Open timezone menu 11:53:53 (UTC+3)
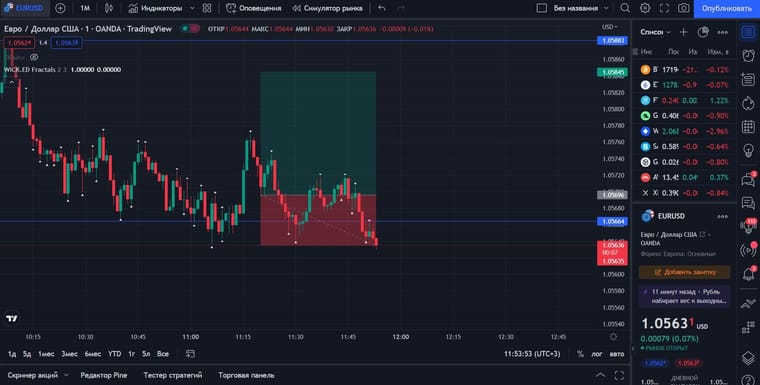 (532, 354)
